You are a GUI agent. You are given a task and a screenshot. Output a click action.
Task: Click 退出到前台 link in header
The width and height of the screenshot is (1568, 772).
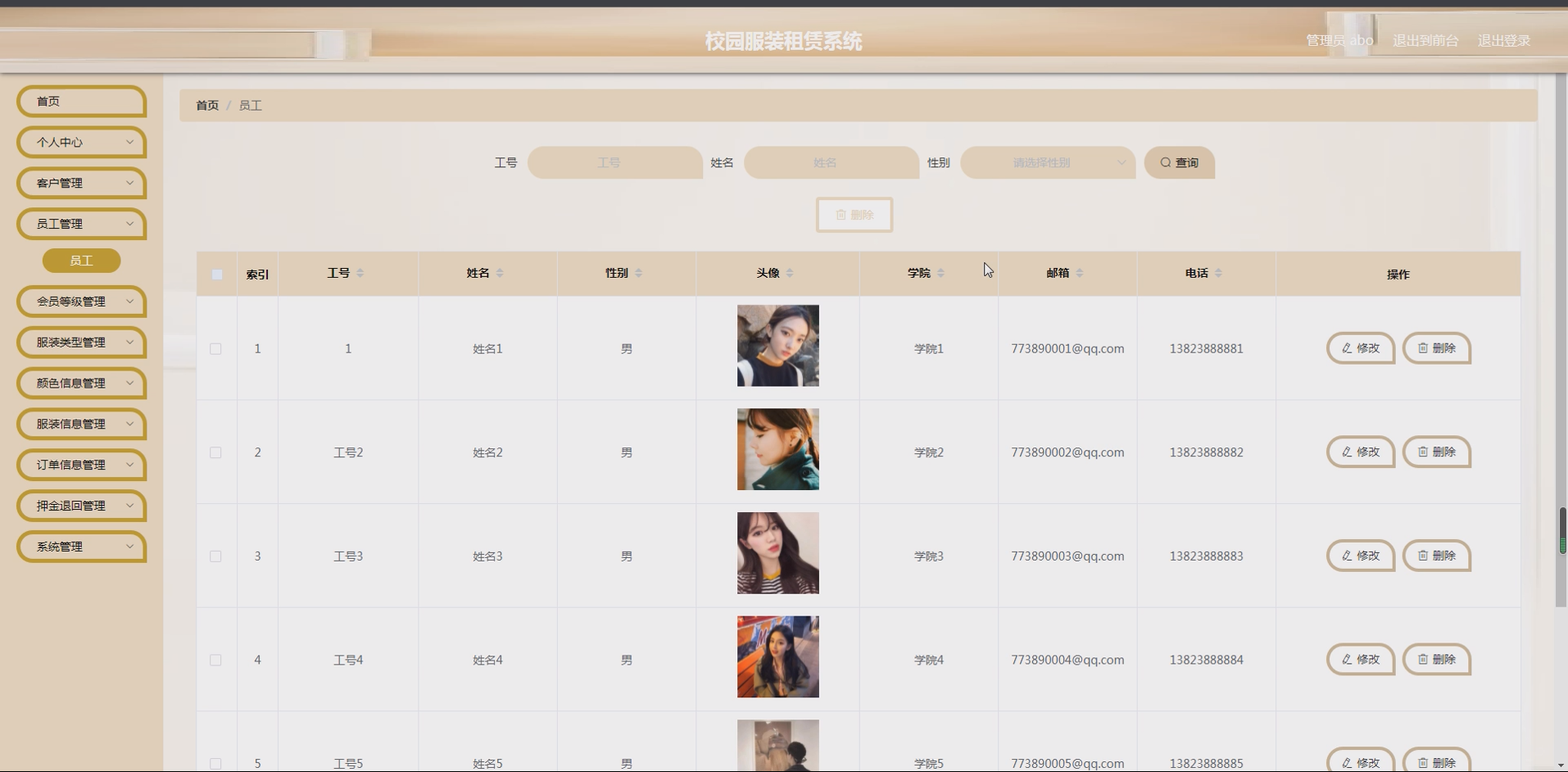pyautogui.click(x=1425, y=40)
